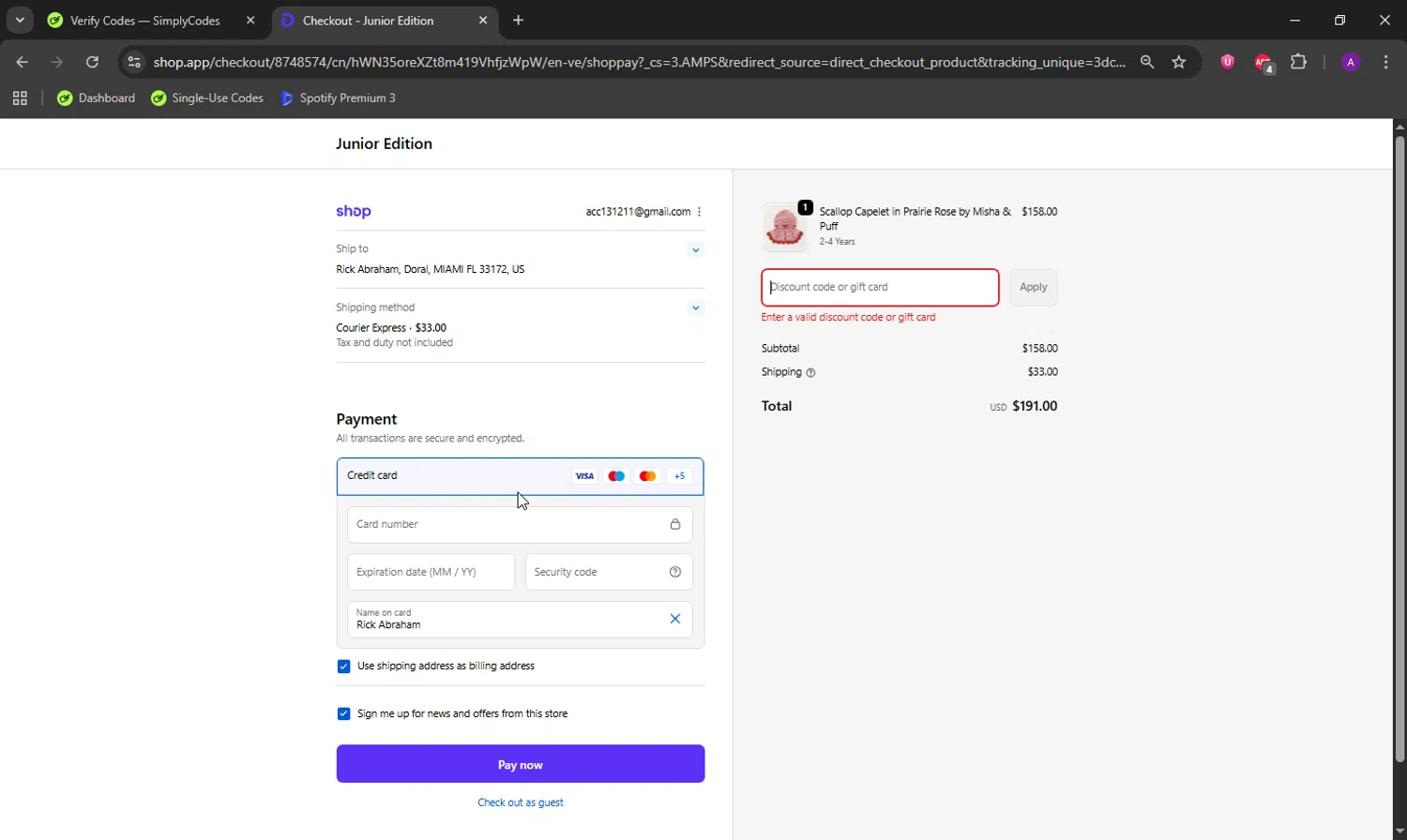
Task: Click the zoom magnifier icon in address bar
Action: click(1147, 62)
